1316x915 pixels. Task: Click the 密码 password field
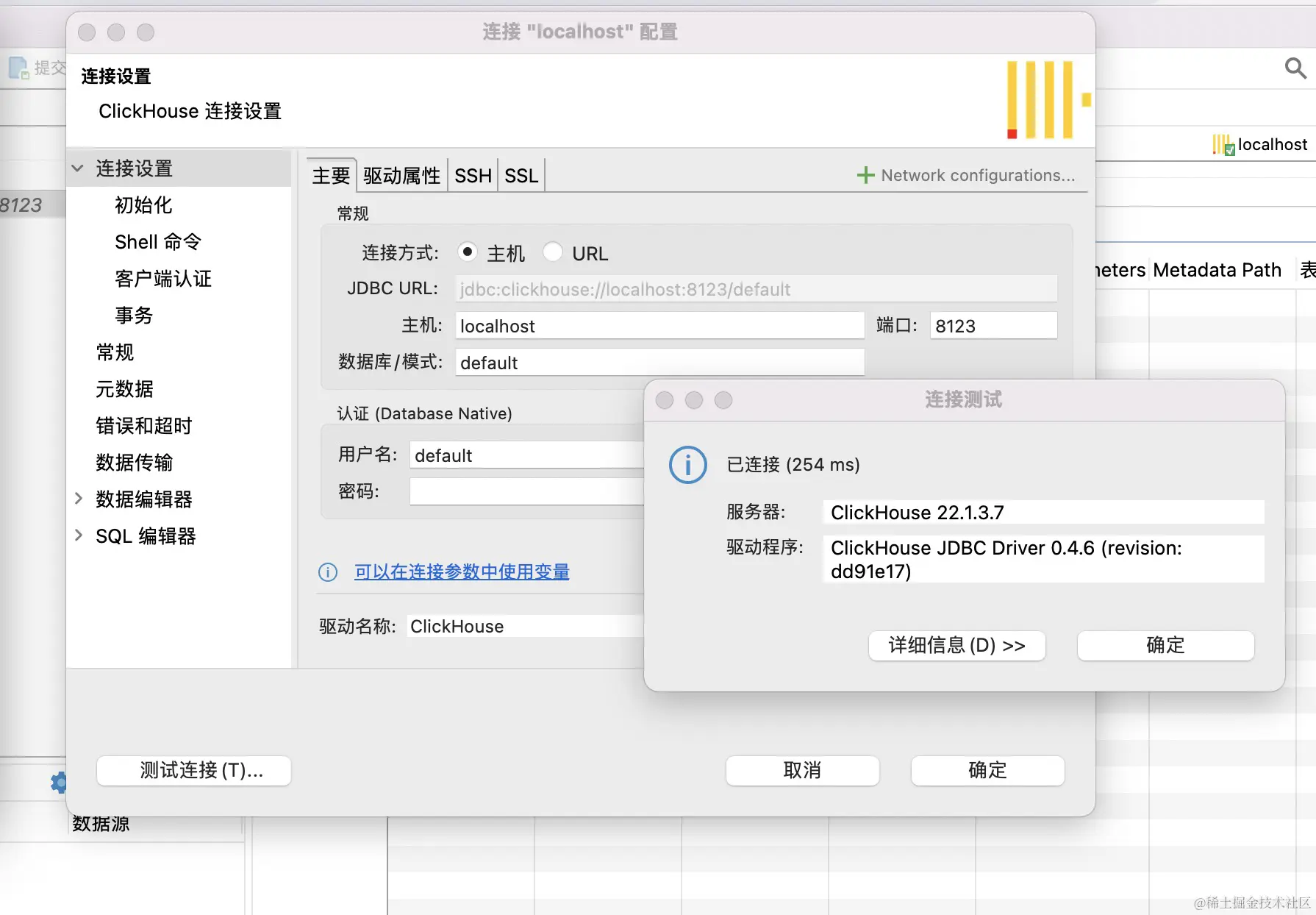(526, 491)
